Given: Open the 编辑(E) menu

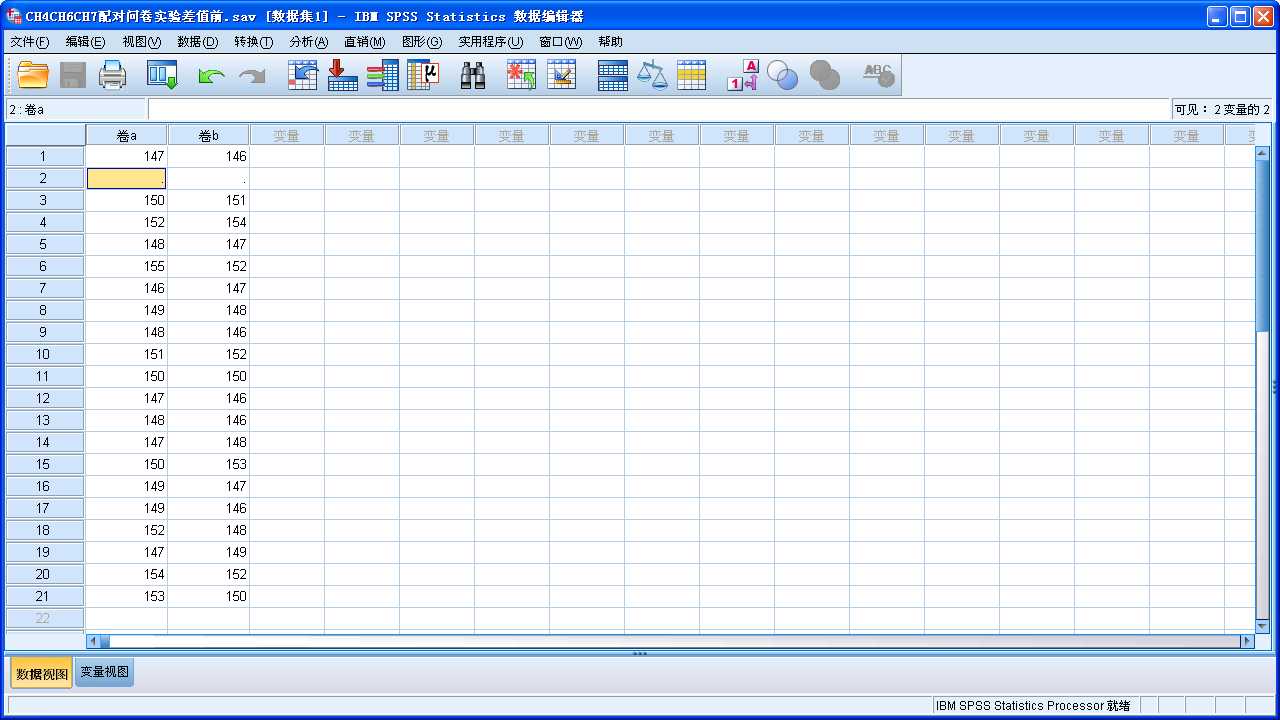Looking at the screenshot, I should 85,42.
